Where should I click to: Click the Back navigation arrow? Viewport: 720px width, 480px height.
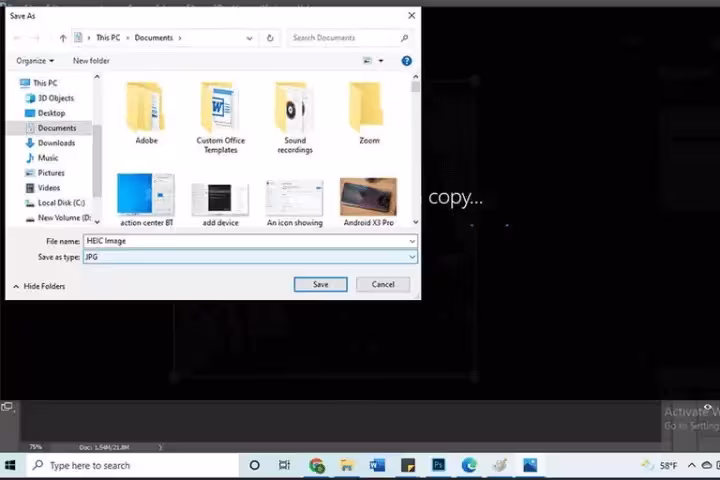(x=17, y=38)
